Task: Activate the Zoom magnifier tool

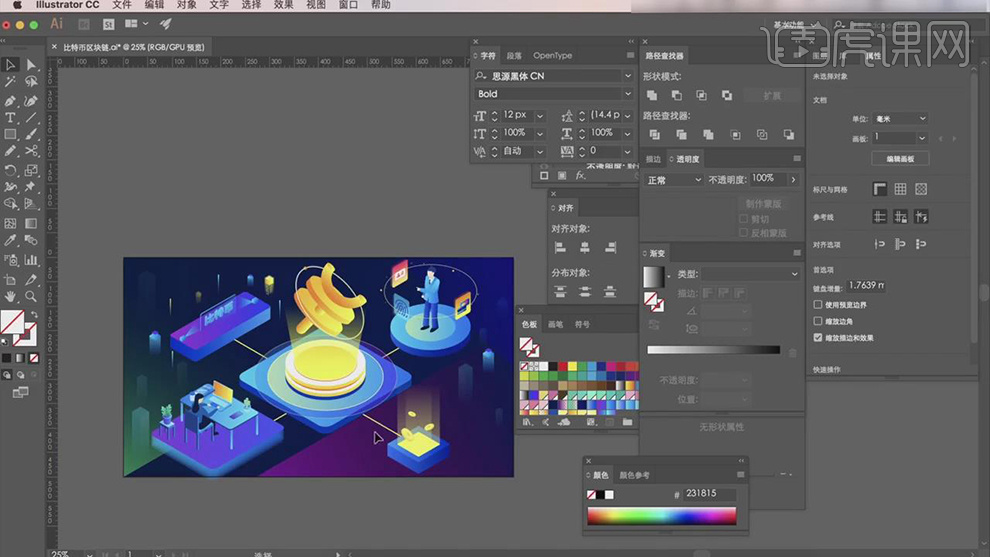Action: tap(31, 297)
